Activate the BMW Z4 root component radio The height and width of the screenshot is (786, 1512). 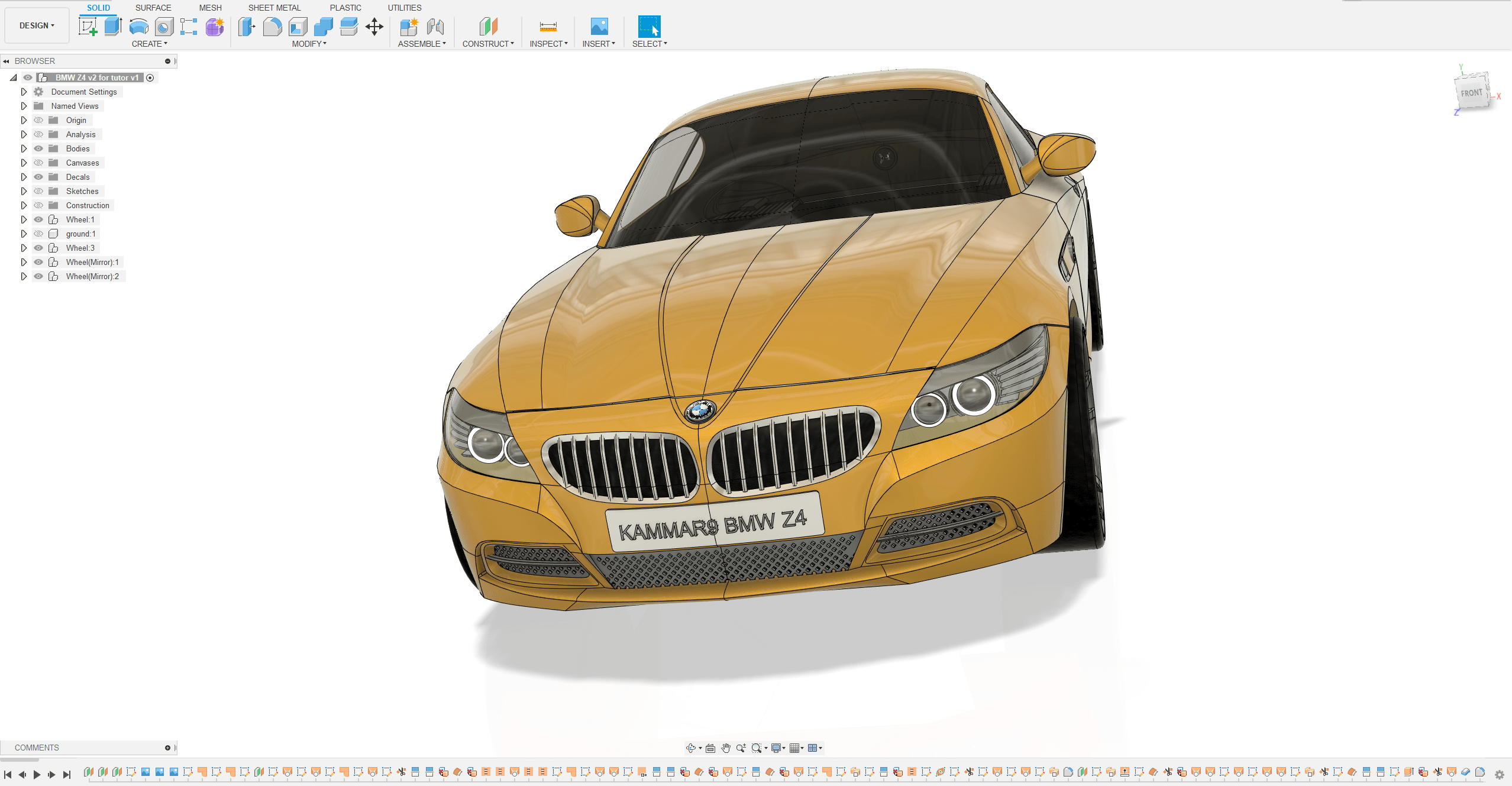(x=150, y=77)
